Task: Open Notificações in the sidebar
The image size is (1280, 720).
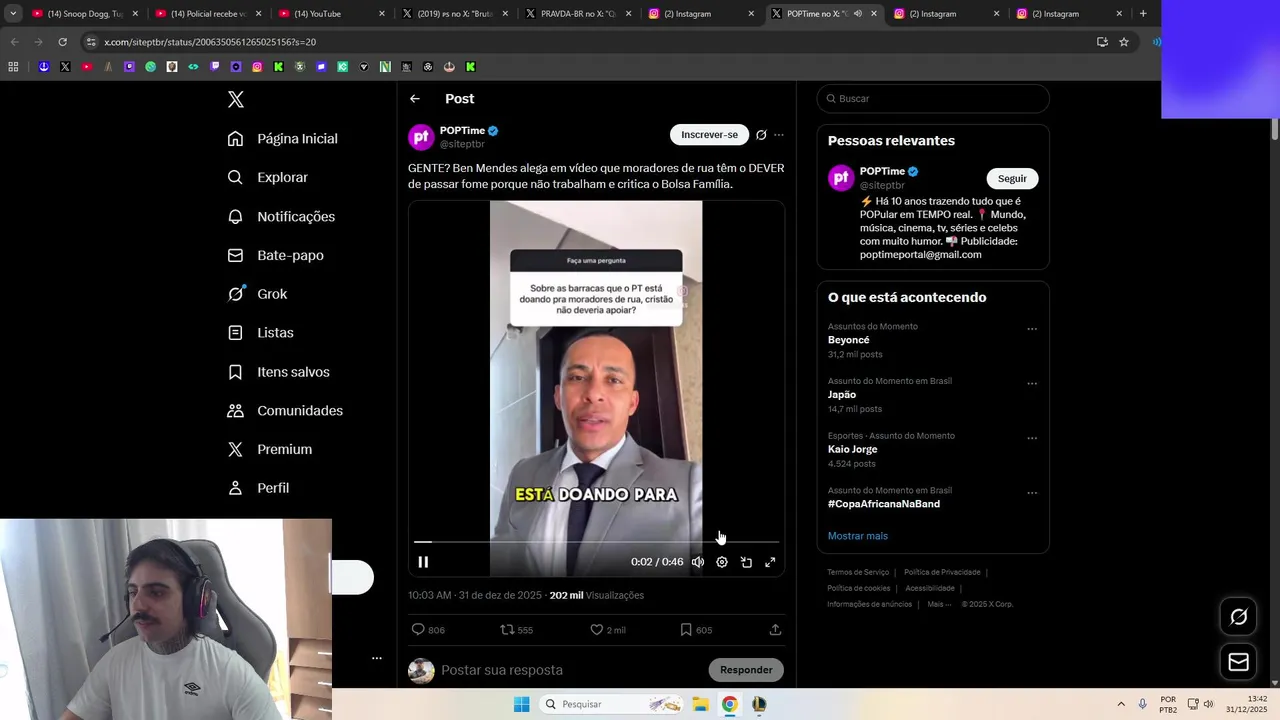Action: (281, 216)
